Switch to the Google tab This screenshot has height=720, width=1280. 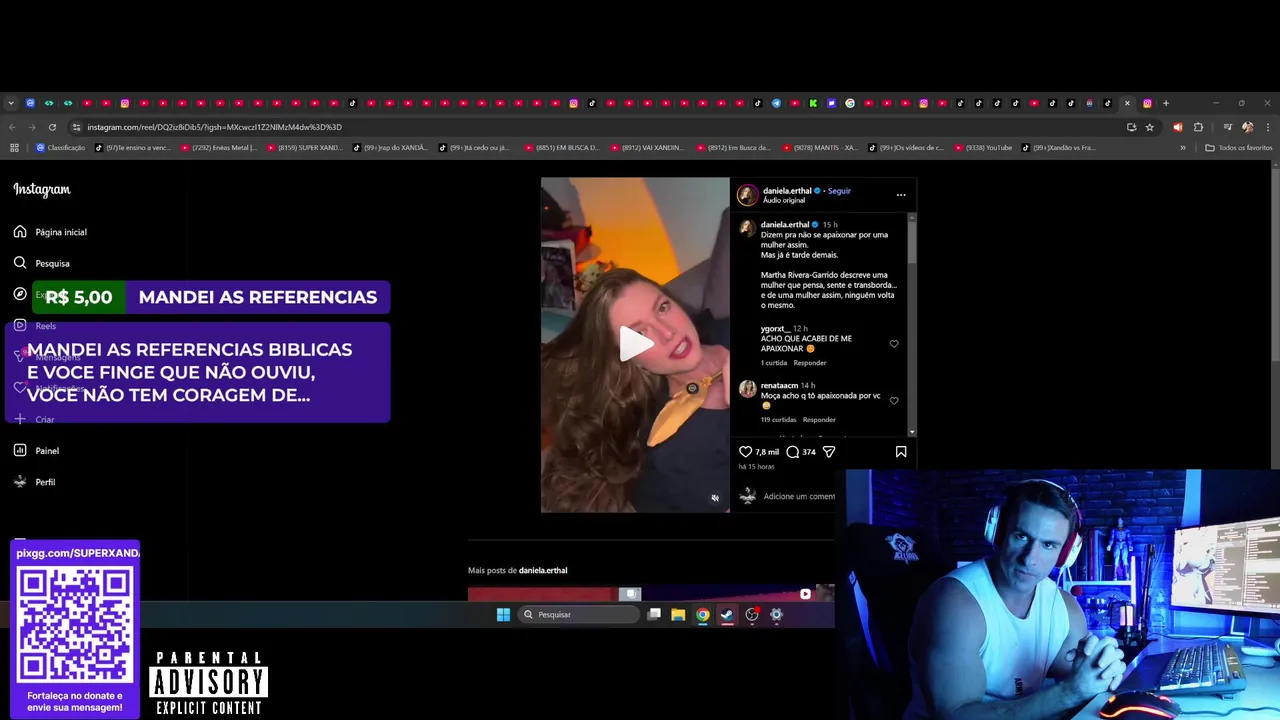coord(850,103)
